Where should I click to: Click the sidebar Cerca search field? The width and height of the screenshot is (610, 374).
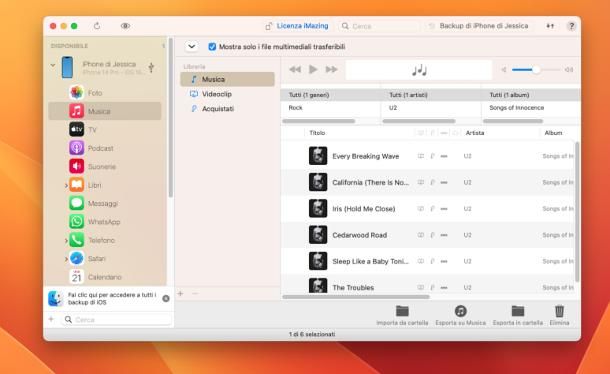117,320
